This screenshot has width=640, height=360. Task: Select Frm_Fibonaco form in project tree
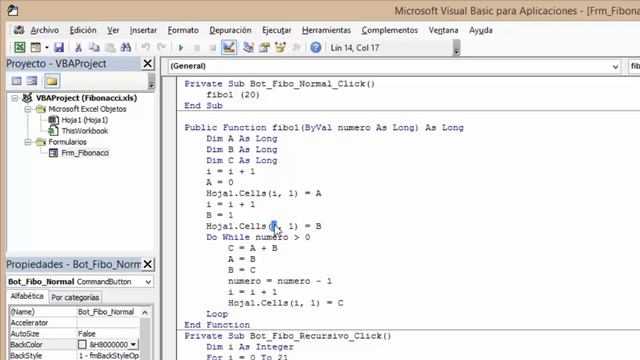click(x=85, y=153)
